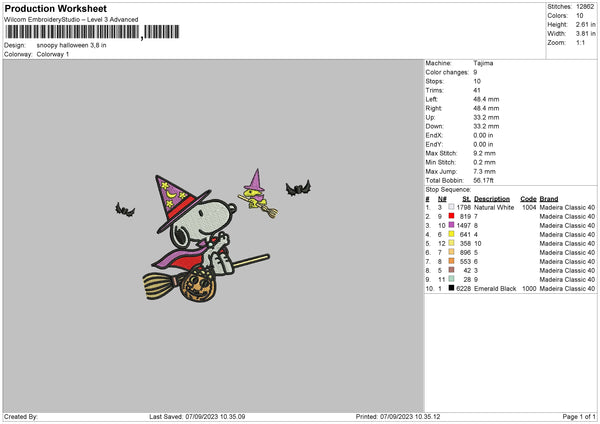The height and width of the screenshot is (424, 600).
Task: Click the Code column header
Action: pos(528,199)
